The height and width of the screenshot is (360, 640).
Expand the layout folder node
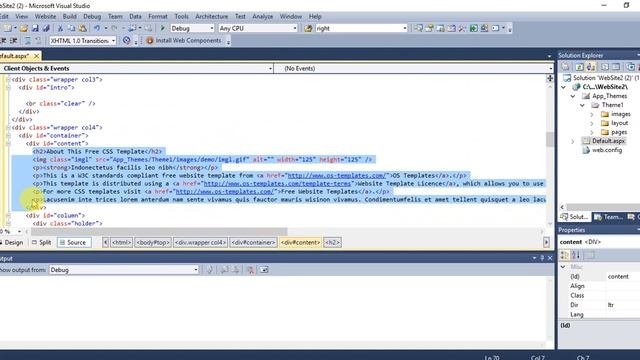(592, 123)
